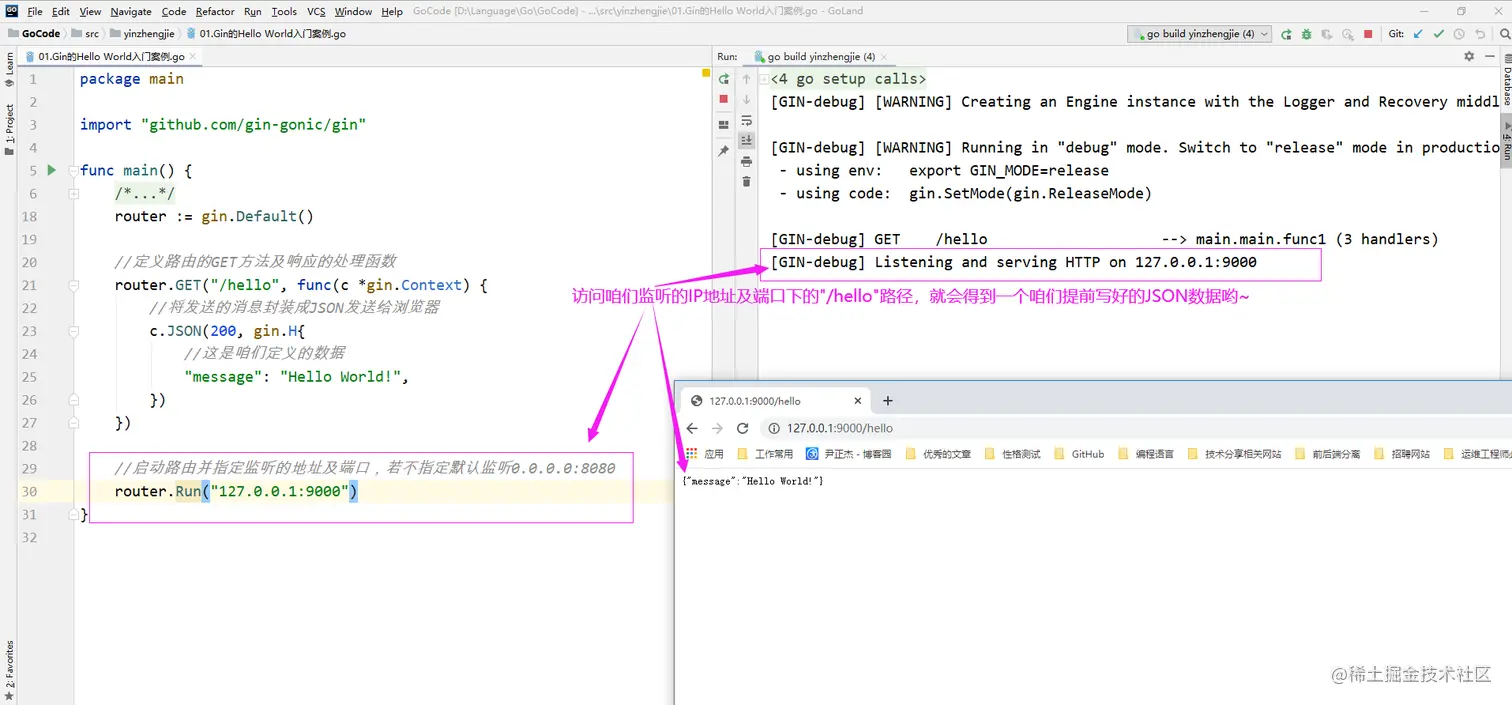Stop the process with the toolbar red square
Screen dimensions: 1512x705
[1368, 34]
